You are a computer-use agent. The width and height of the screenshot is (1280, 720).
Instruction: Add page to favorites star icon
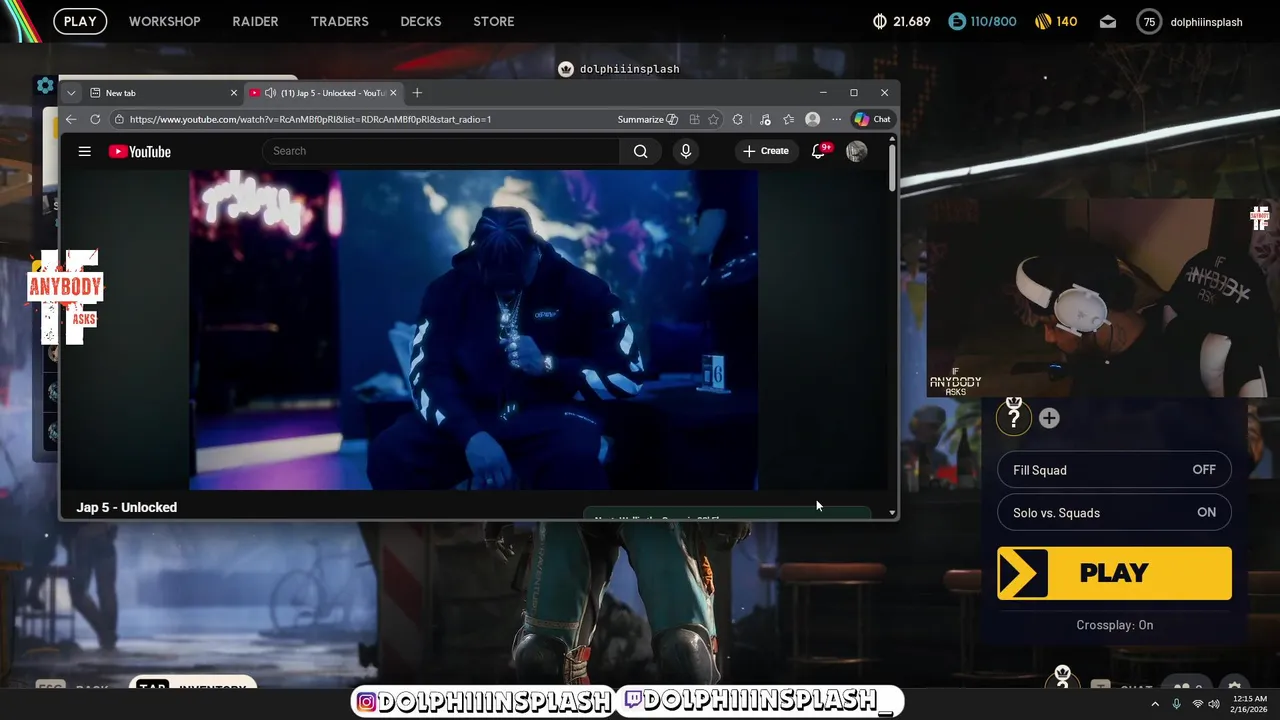[x=713, y=119]
